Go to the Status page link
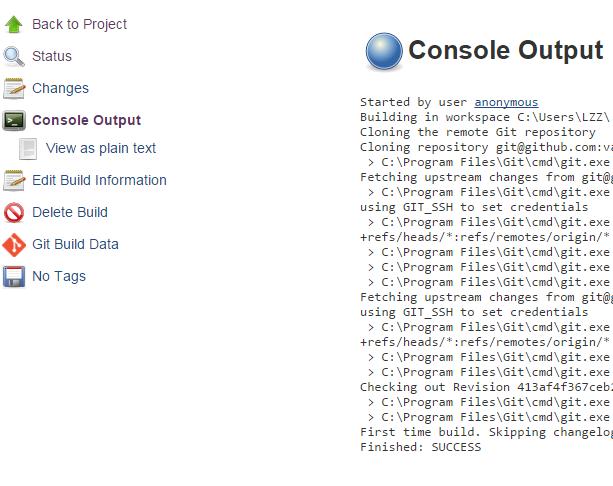 [x=52, y=56]
